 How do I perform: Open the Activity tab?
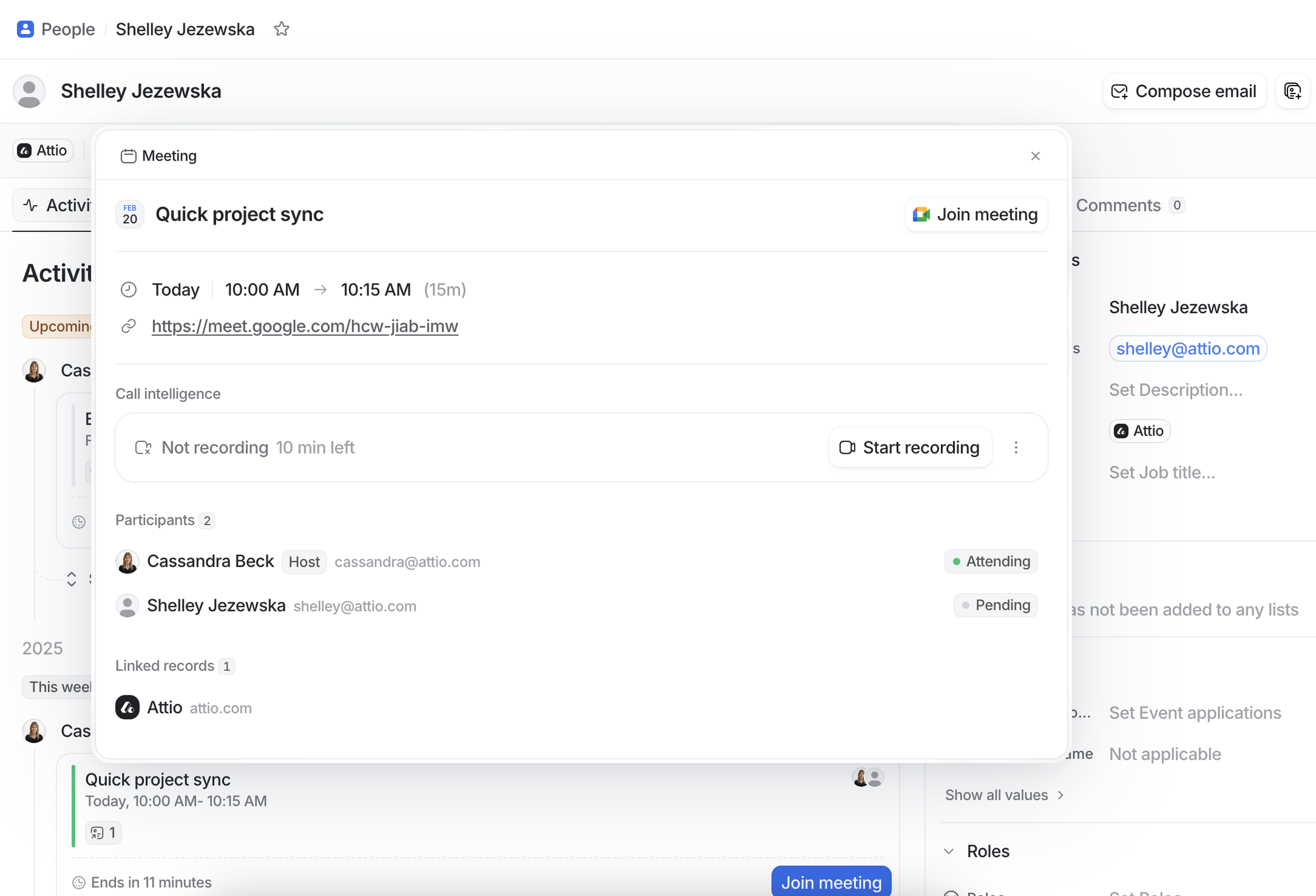(x=57, y=205)
